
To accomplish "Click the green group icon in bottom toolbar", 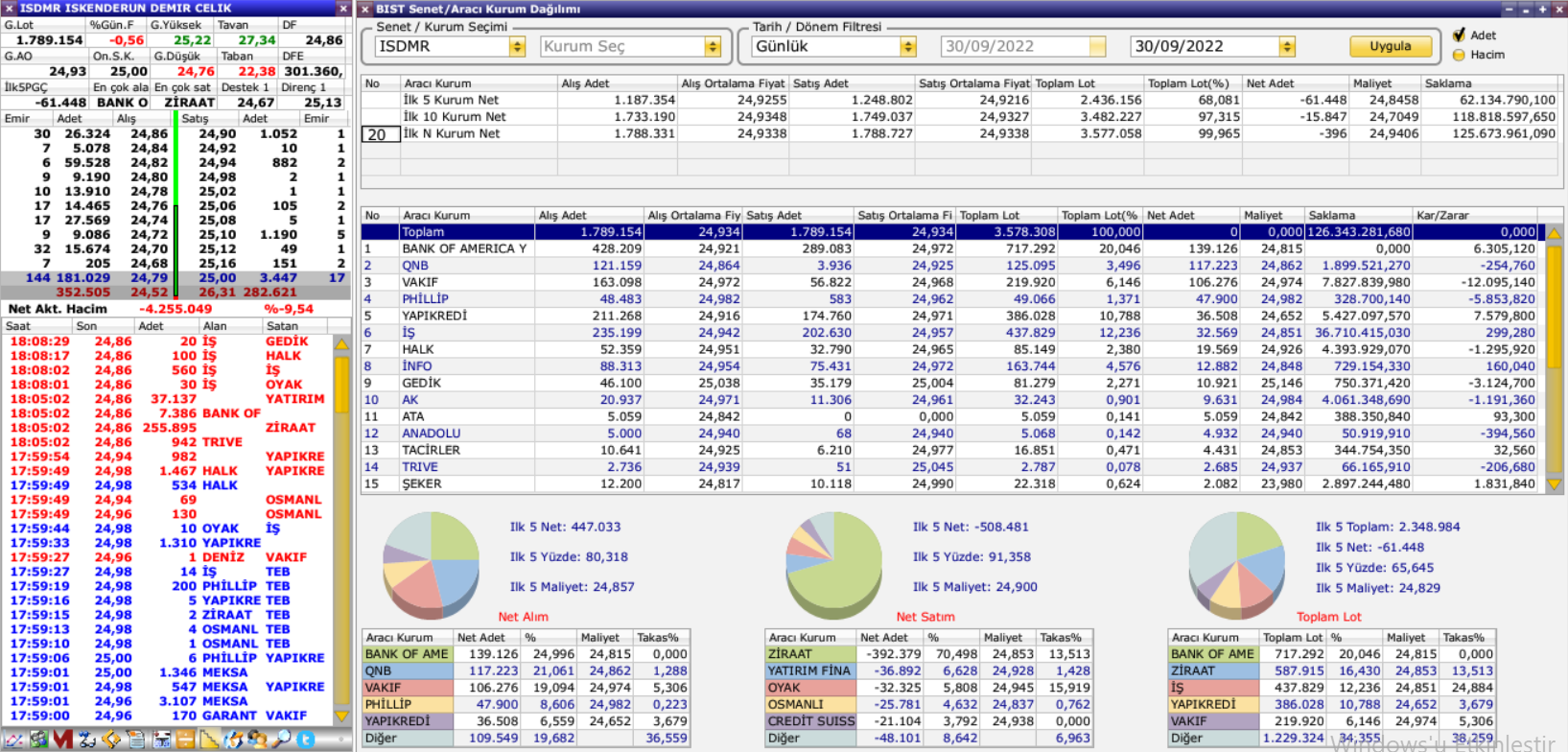I will click(x=38, y=740).
